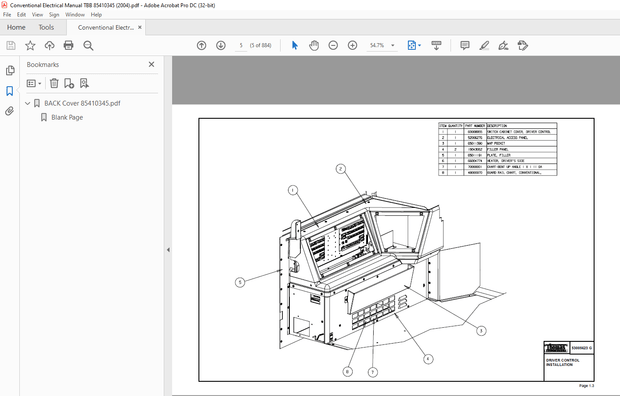The height and width of the screenshot is (396, 620).
Task: Zoom in with plus icon
Action: (352, 45)
